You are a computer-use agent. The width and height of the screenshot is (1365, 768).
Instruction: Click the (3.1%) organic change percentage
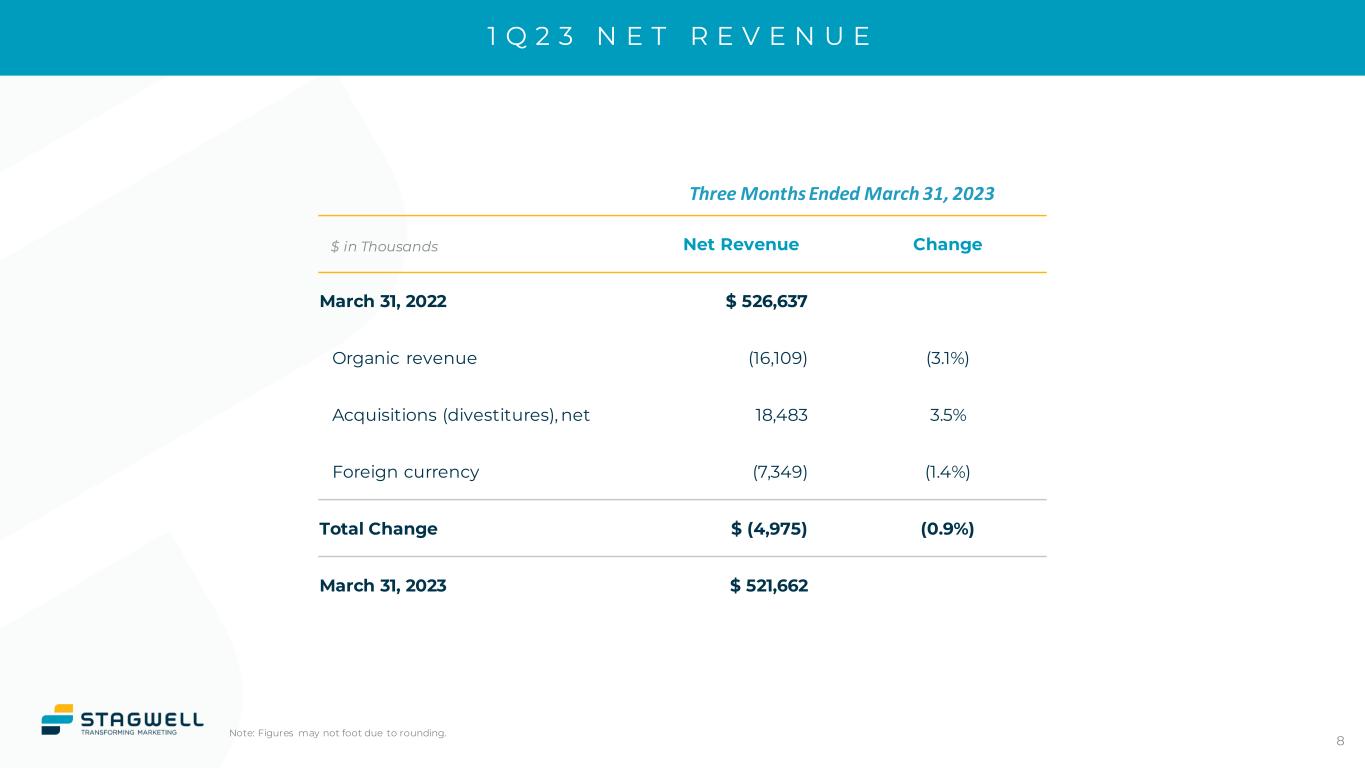(x=947, y=359)
